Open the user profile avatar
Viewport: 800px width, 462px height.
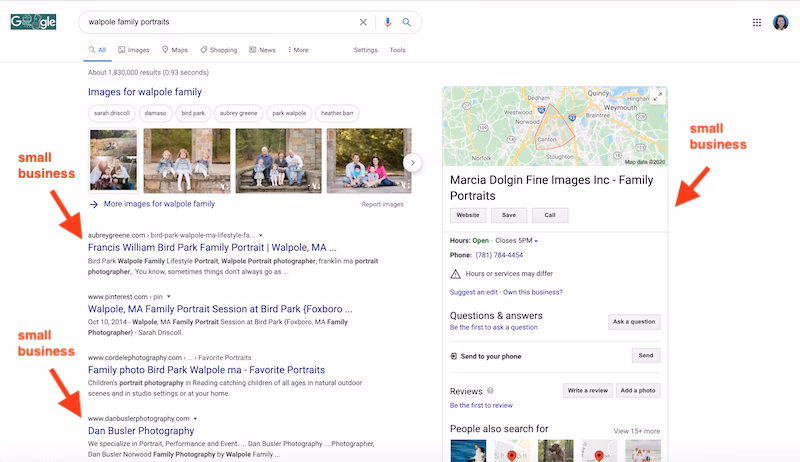tap(781, 22)
